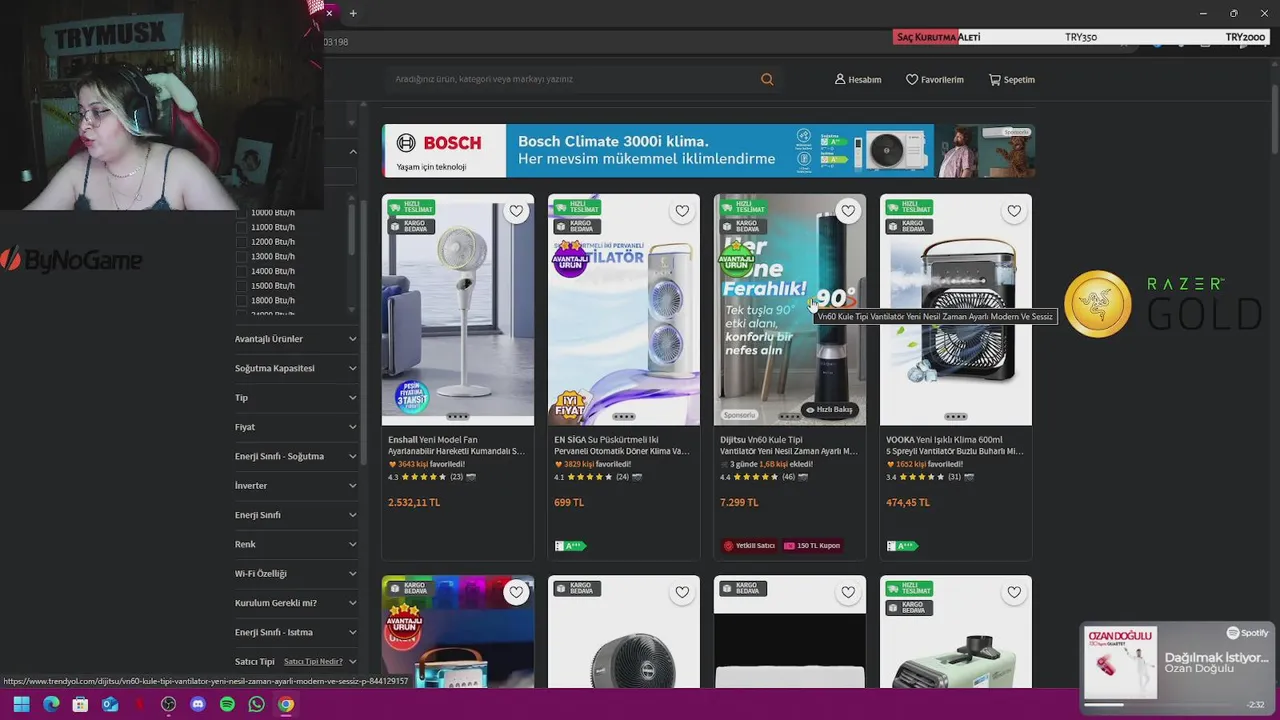Expand Soğutma Kapasitesi filter

click(296, 368)
